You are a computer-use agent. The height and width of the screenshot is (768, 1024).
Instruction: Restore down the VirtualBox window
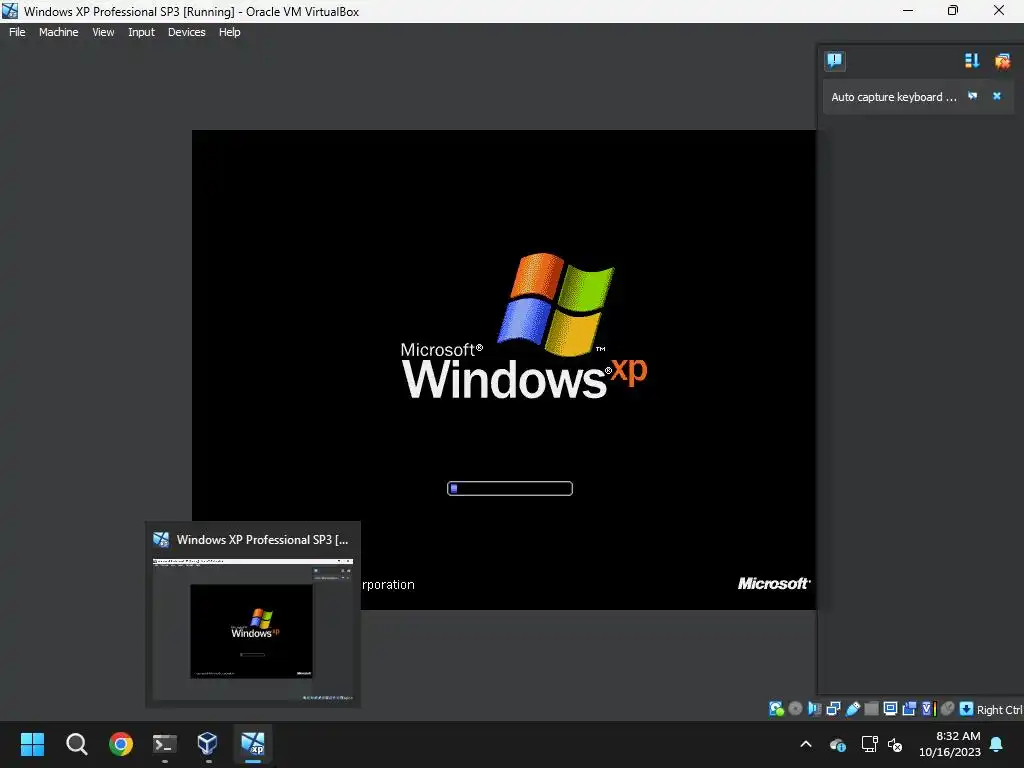[x=953, y=10]
